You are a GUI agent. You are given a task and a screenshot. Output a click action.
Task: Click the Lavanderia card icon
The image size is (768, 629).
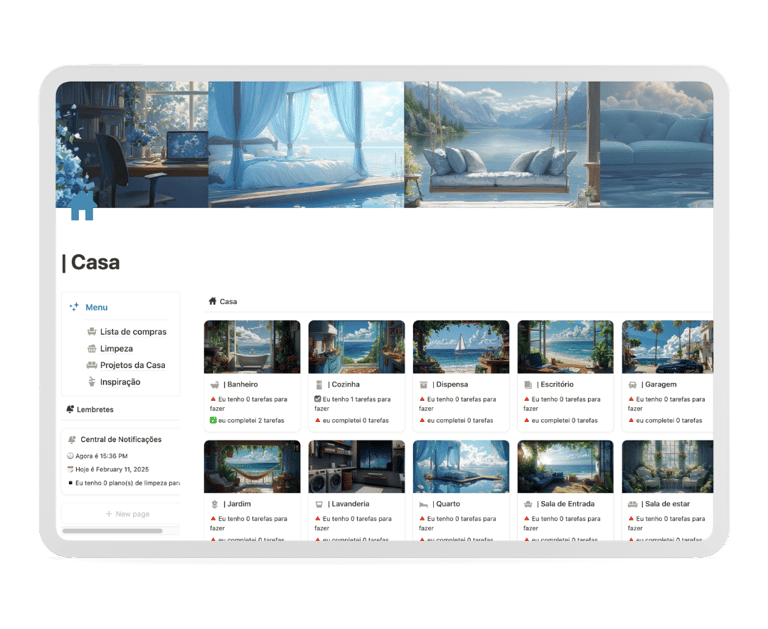point(319,504)
